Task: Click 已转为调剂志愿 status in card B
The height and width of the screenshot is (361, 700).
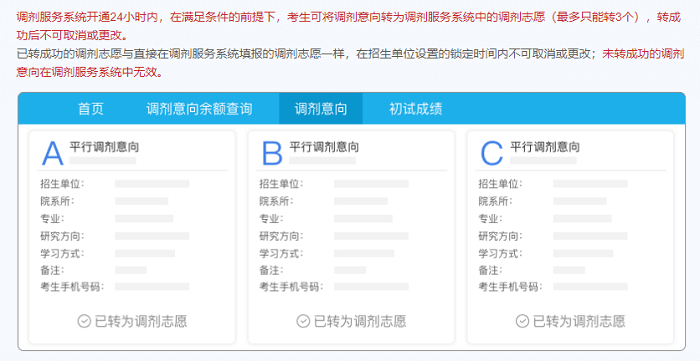Action: click(x=360, y=321)
